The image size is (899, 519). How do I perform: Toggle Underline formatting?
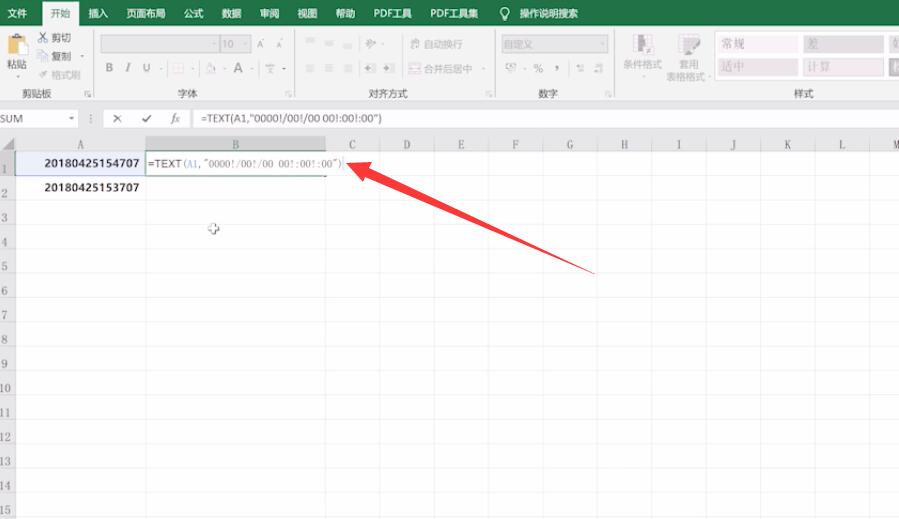pos(146,68)
